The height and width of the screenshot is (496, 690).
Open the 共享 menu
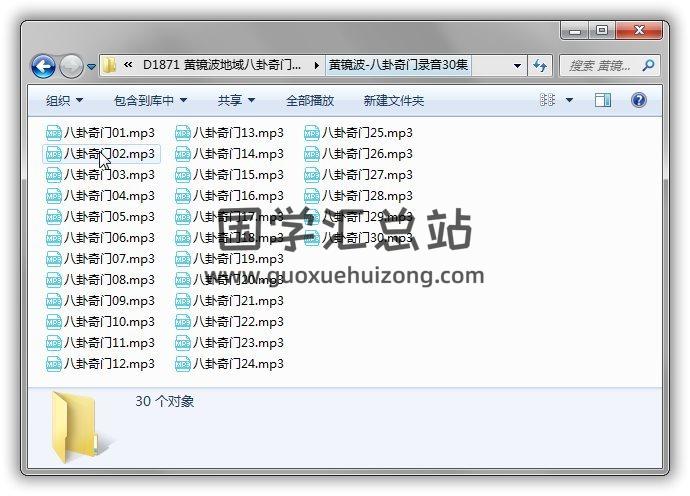tap(236, 101)
